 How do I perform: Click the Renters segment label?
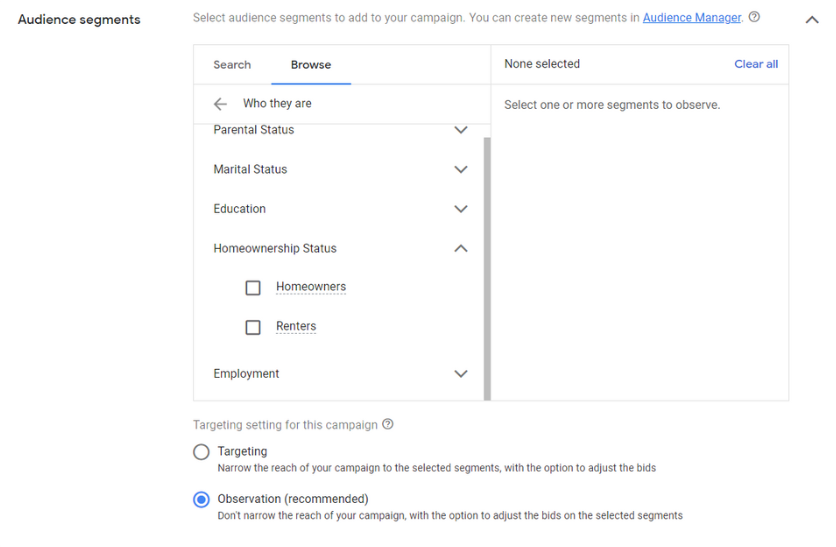click(x=296, y=327)
